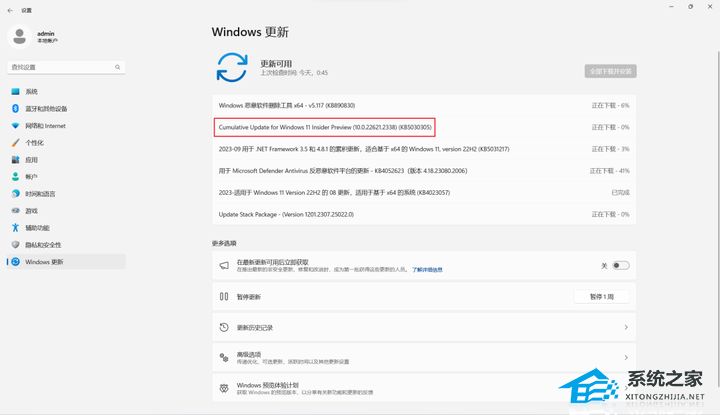Click the history clock icon
Viewport: 720px width, 415px height.
[x=224, y=327]
